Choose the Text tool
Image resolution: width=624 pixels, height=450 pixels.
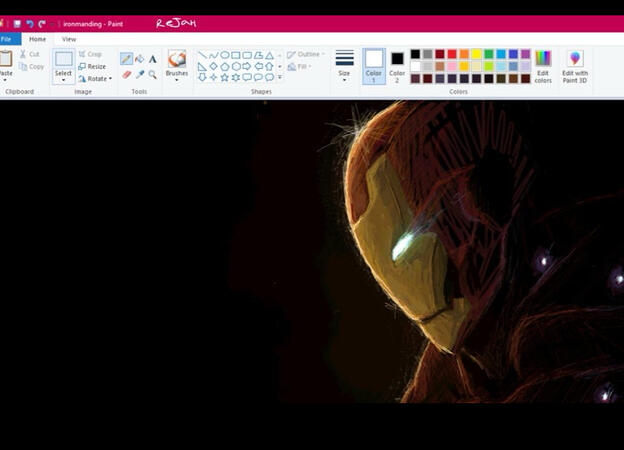click(x=152, y=59)
